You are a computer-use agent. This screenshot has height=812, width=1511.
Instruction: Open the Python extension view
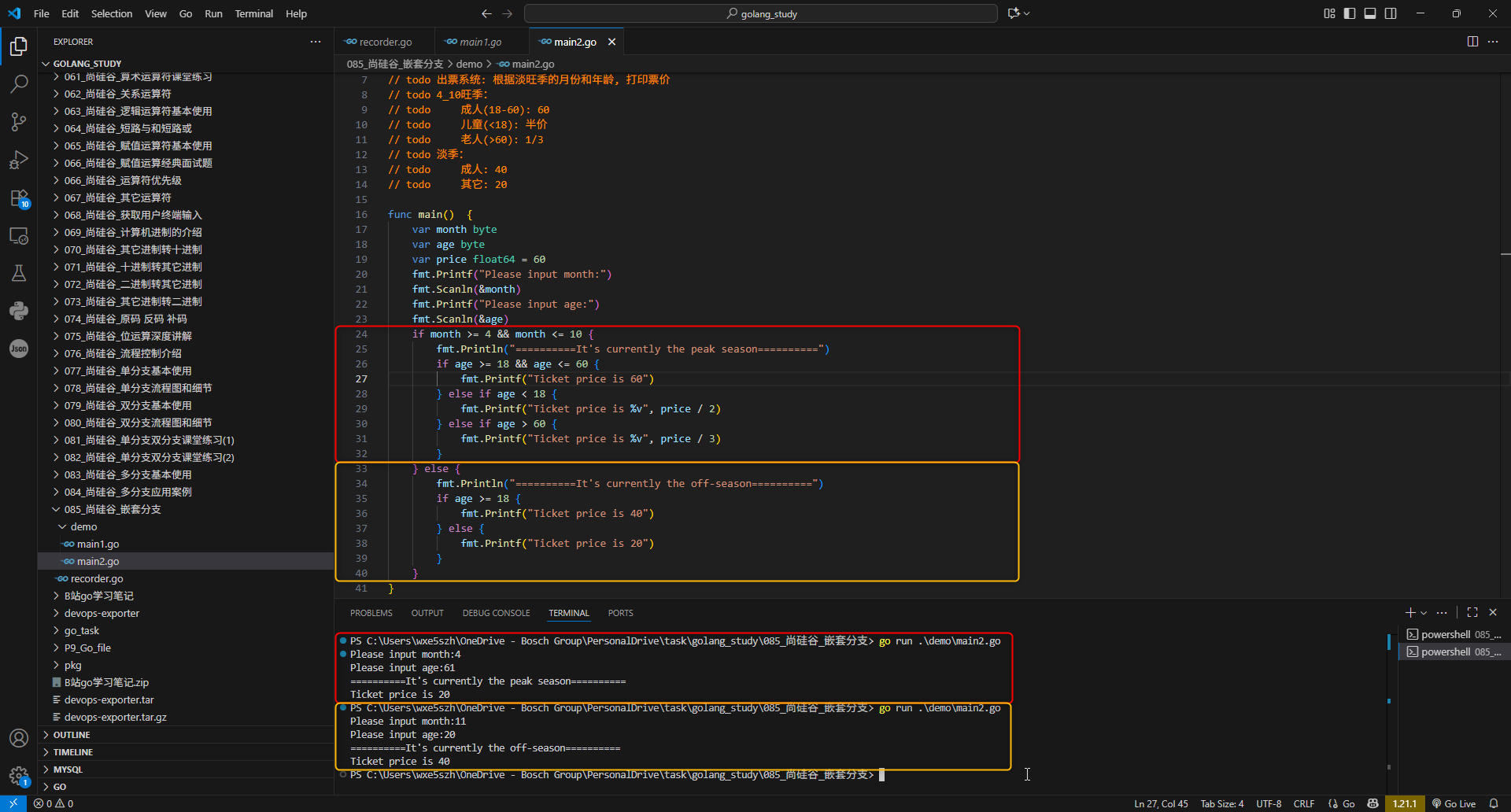click(x=19, y=311)
